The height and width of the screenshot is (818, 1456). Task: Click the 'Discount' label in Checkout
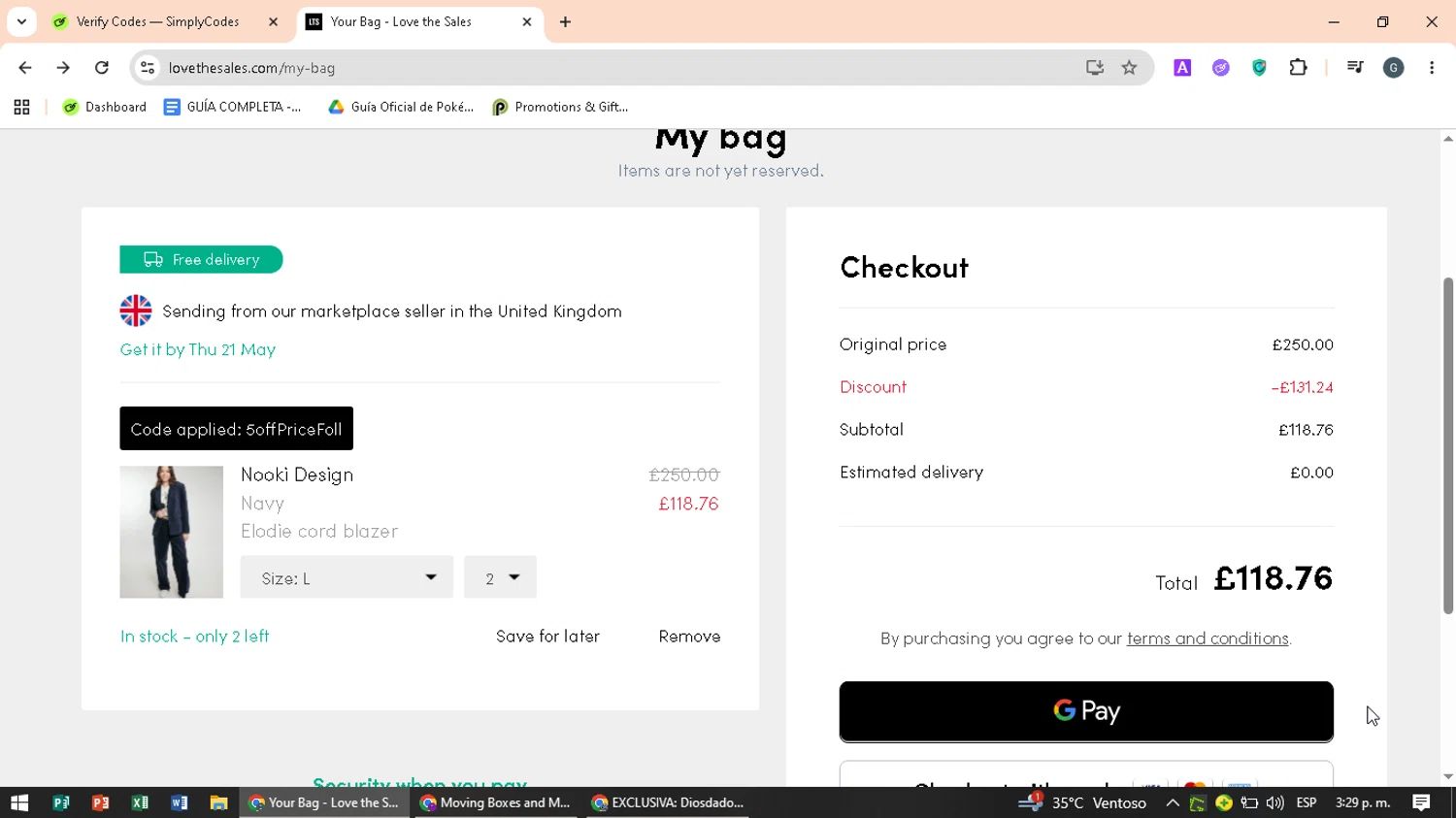[x=873, y=387]
